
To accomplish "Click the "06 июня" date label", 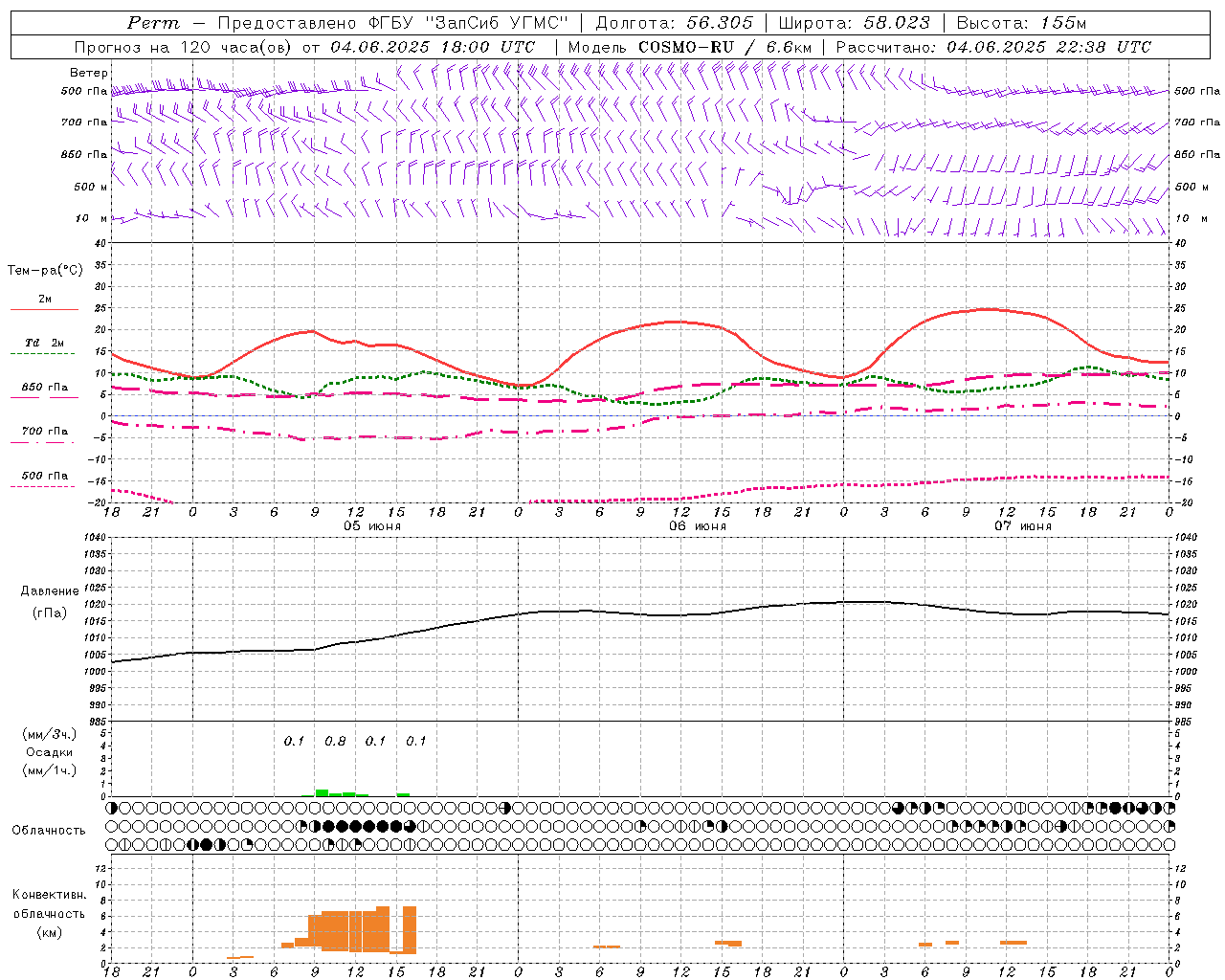I will pyautogui.click(x=698, y=526).
